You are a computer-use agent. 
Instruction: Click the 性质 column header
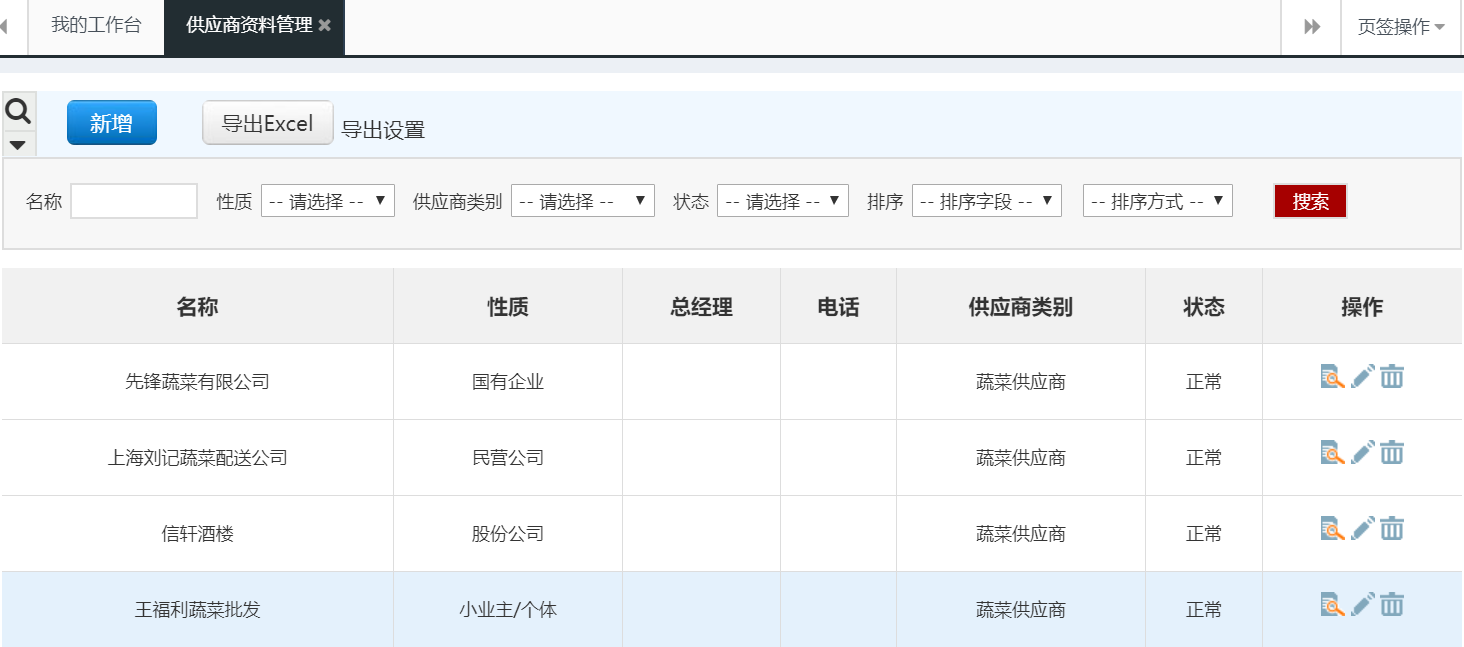[x=508, y=307]
